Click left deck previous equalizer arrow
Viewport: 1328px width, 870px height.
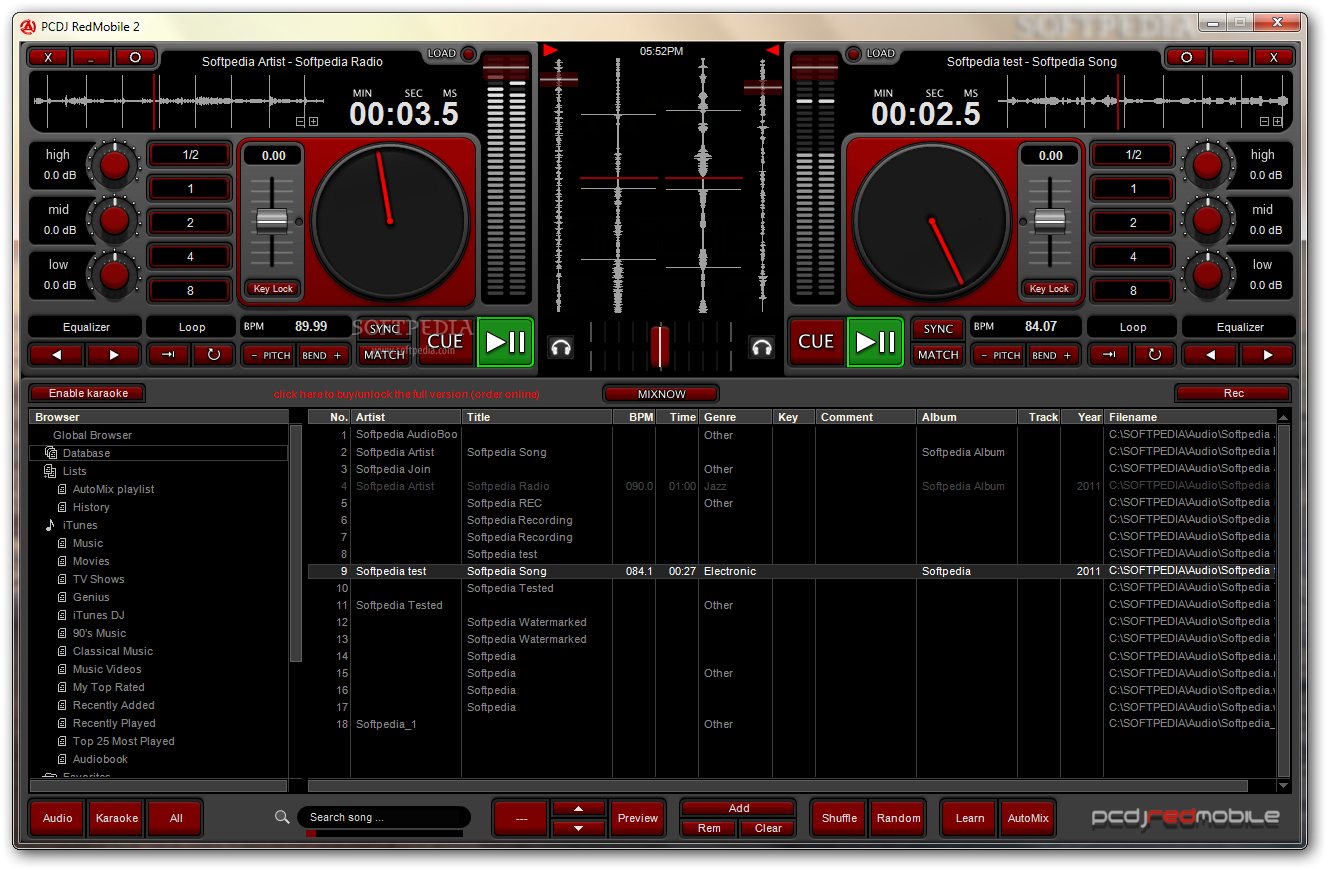(x=57, y=354)
